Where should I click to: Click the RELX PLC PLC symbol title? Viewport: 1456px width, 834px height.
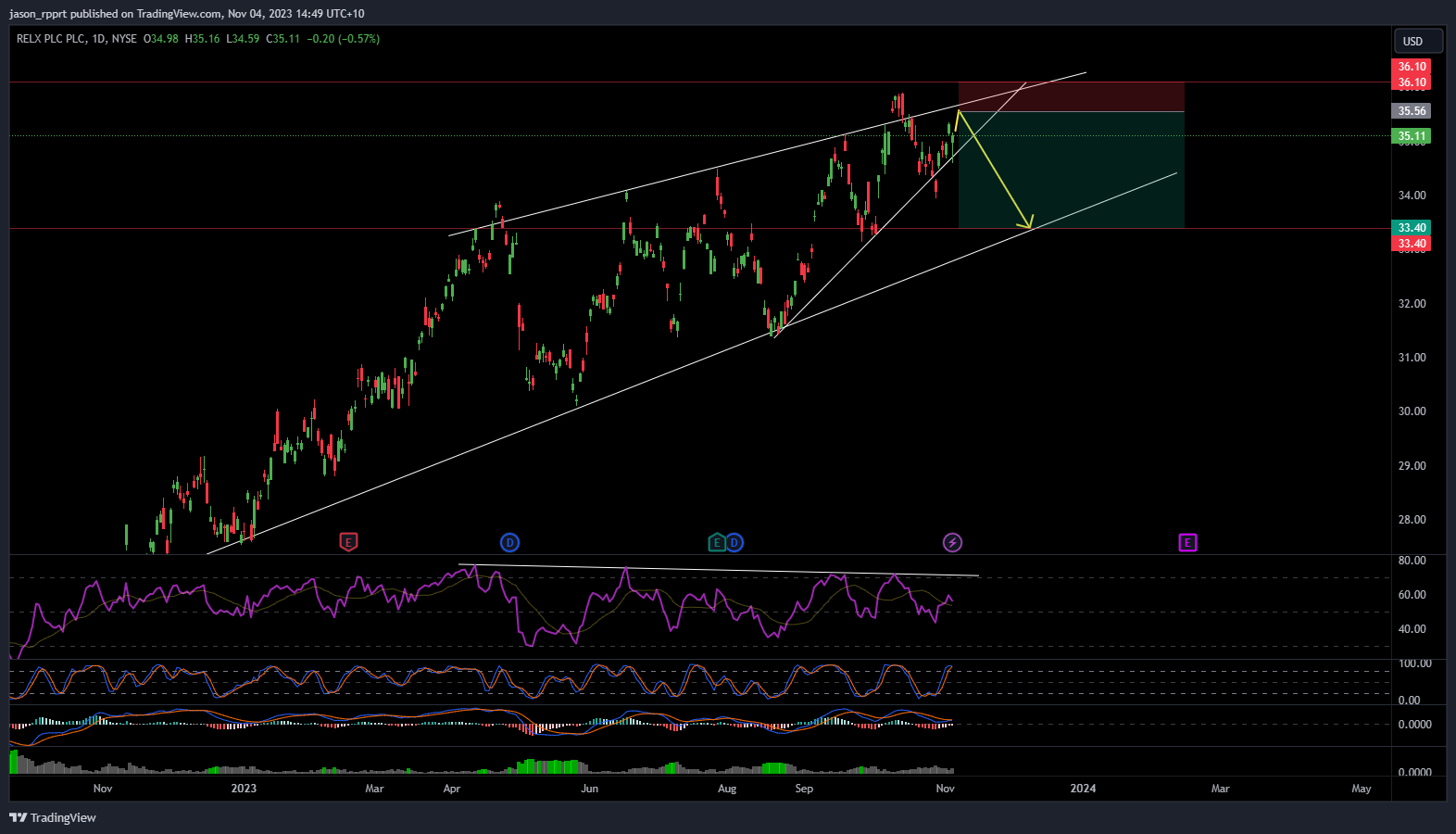[51, 39]
